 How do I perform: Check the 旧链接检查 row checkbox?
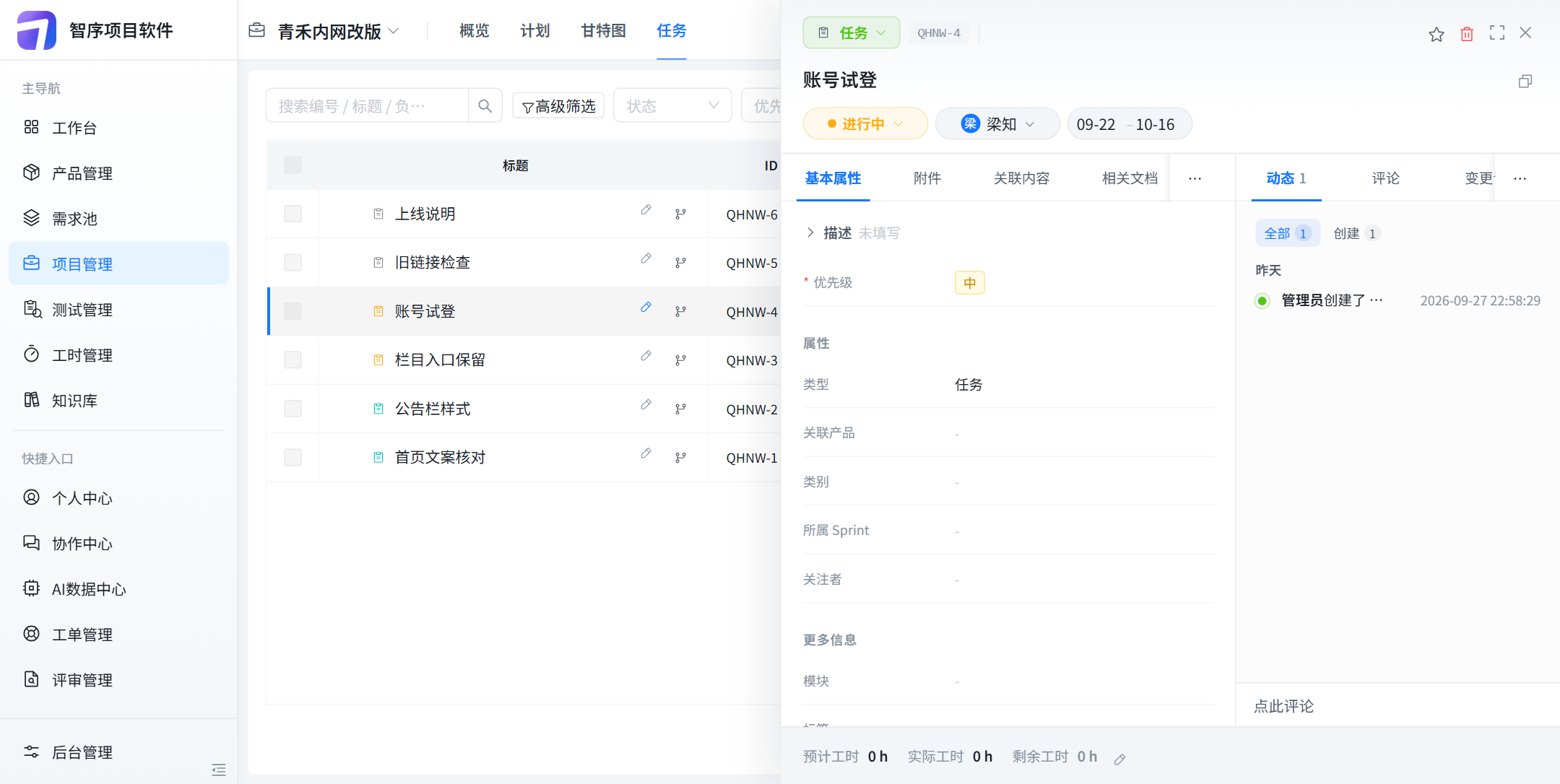pyautogui.click(x=292, y=262)
